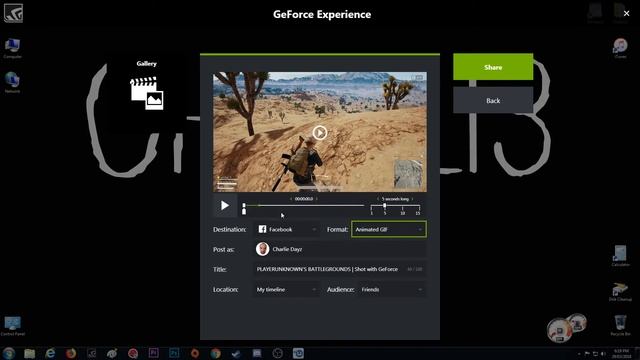The width and height of the screenshot is (640, 360).
Task: Open the Network desktop icon
Action: coord(12,82)
